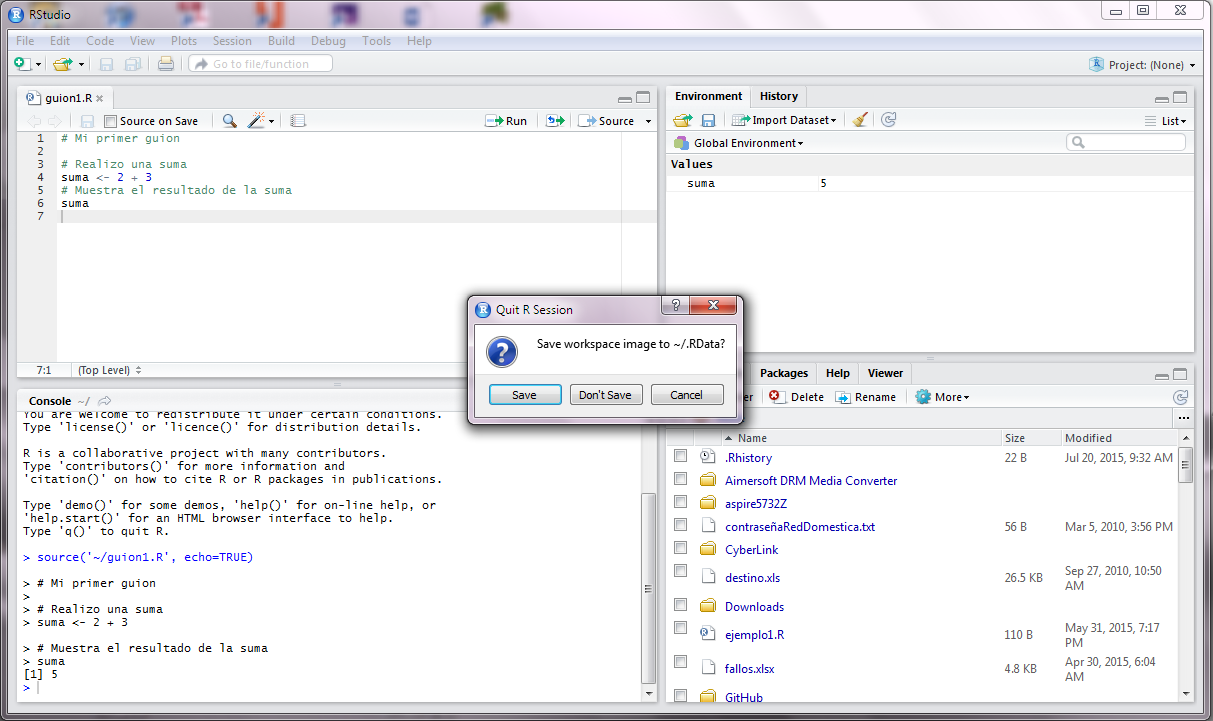Image resolution: width=1213 pixels, height=721 pixels.
Task: Open the fallos.xlsx file link
Action: 750,669
